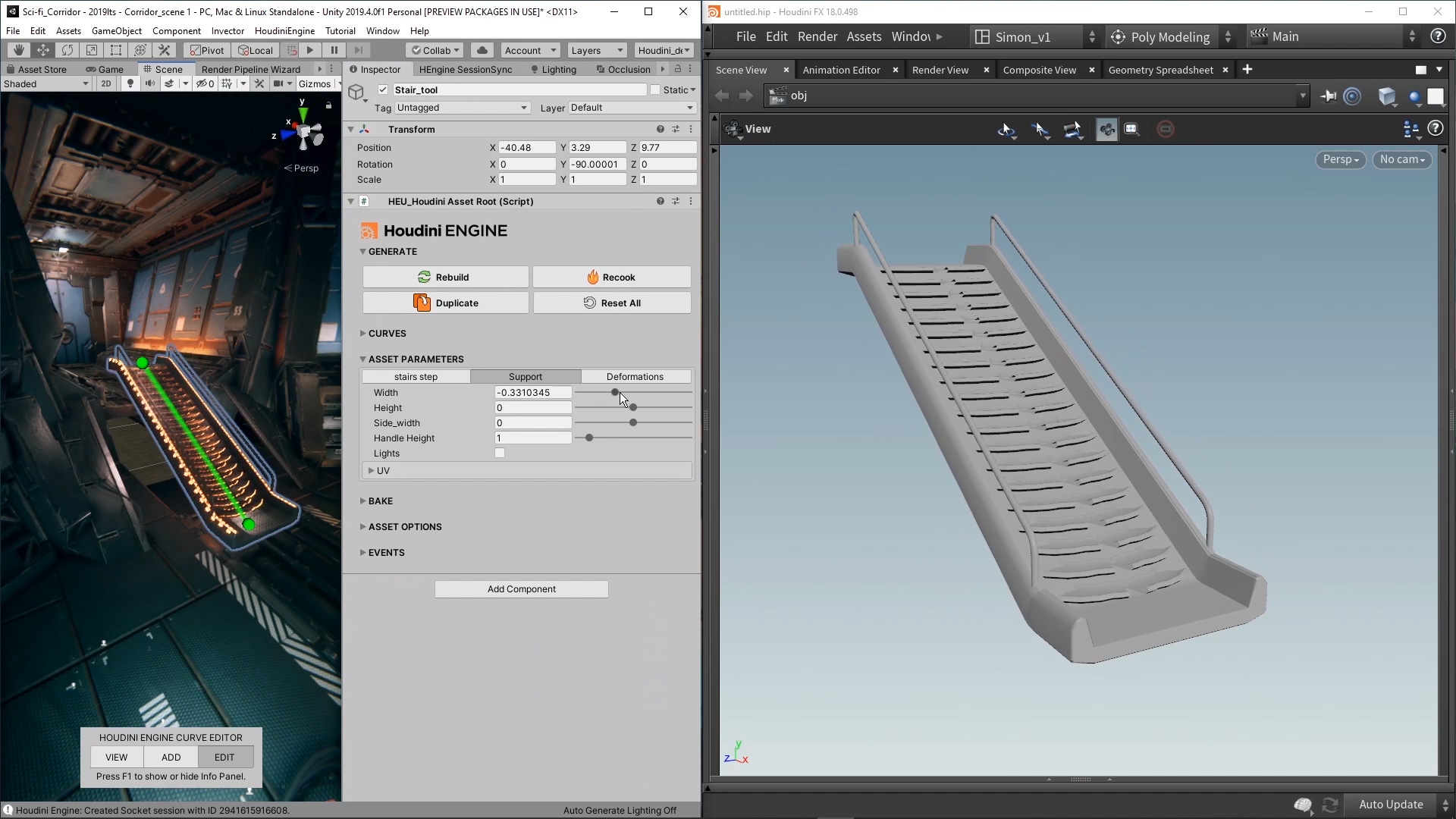The image size is (1456, 819).
Task: Switch to Animation Editor tab in Houdini
Action: pyautogui.click(x=842, y=70)
